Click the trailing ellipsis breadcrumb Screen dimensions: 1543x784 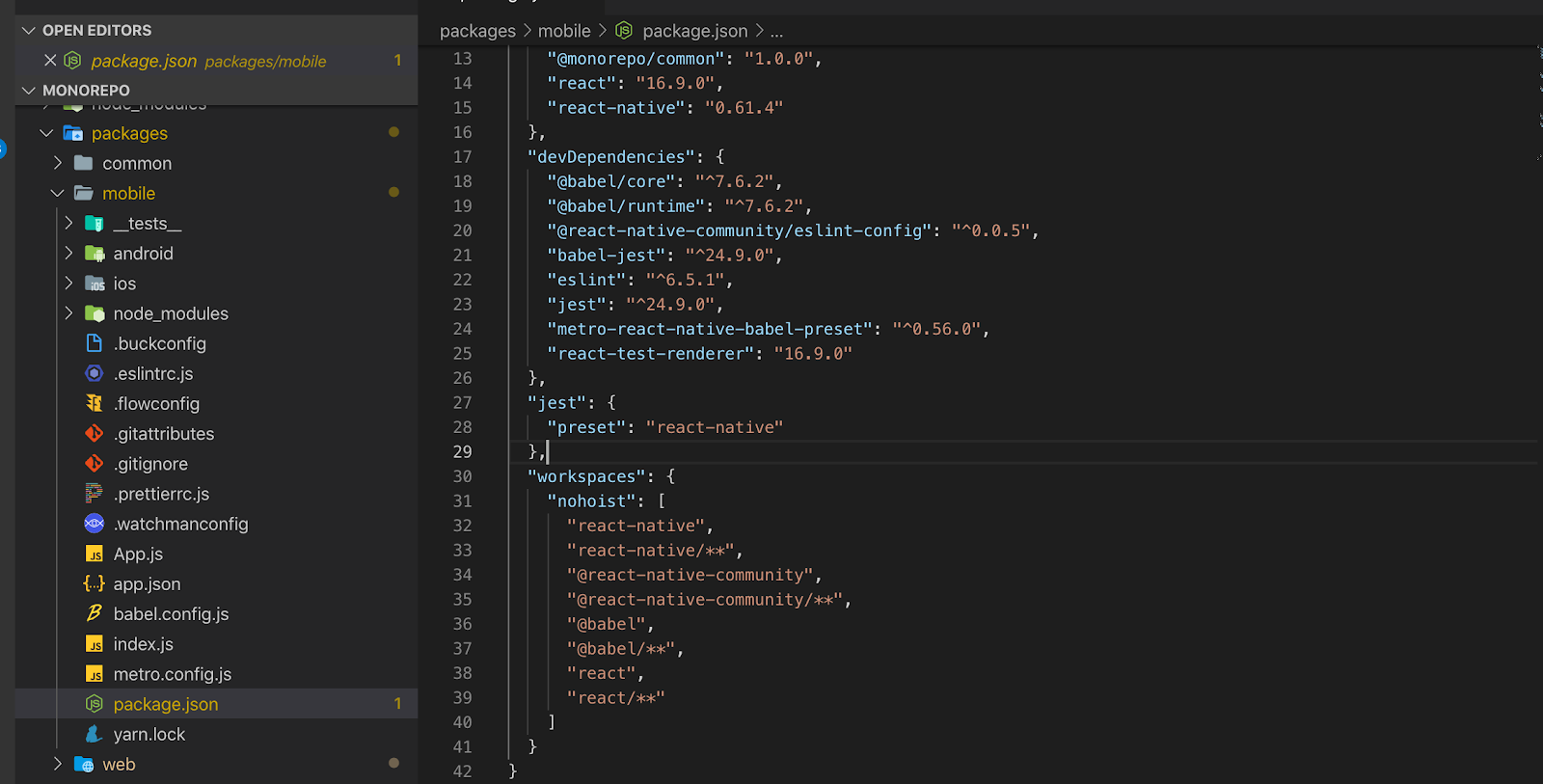776,32
